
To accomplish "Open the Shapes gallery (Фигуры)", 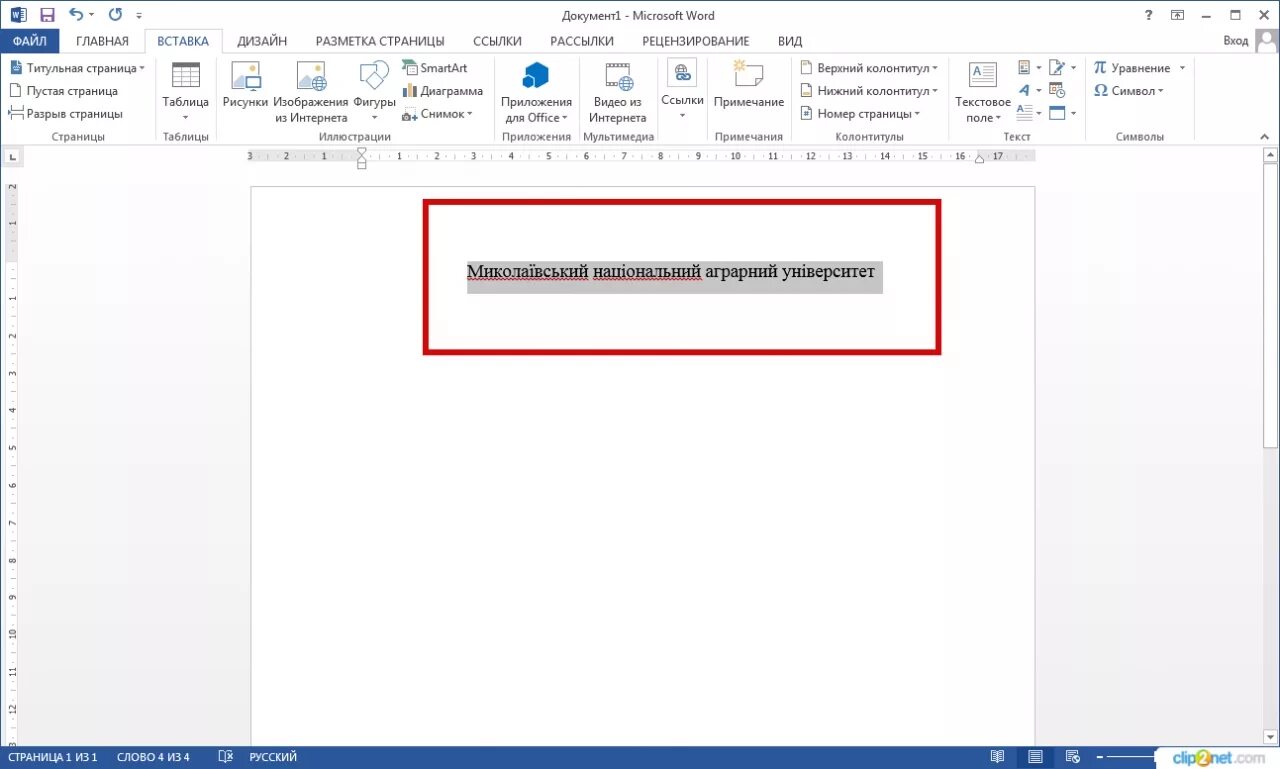I will pyautogui.click(x=374, y=92).
